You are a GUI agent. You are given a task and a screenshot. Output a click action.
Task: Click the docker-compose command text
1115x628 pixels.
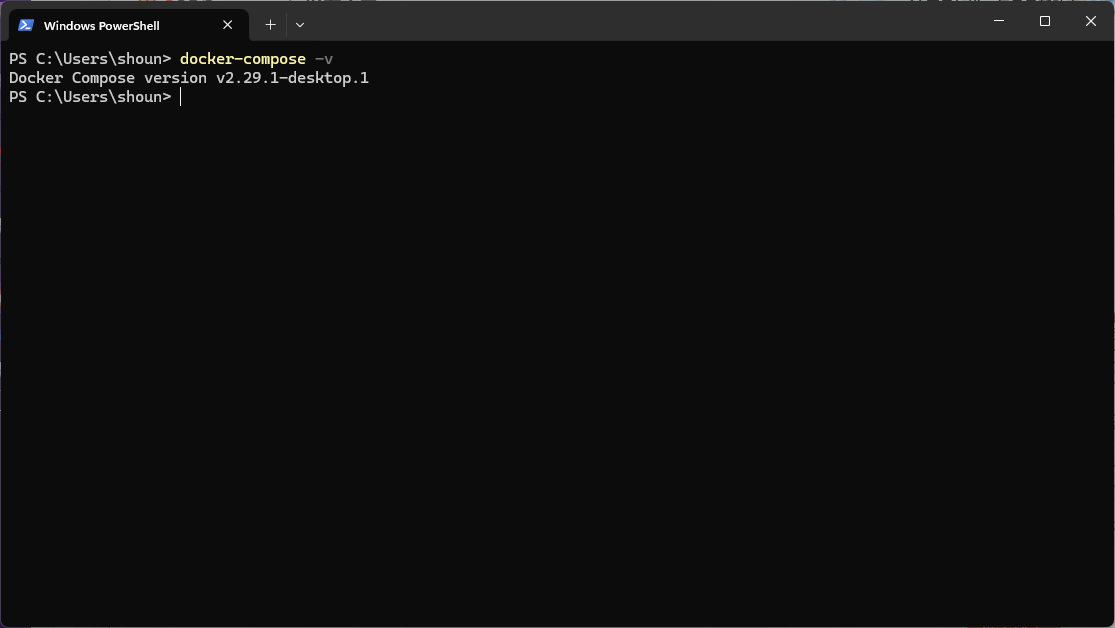coord(243,58)
